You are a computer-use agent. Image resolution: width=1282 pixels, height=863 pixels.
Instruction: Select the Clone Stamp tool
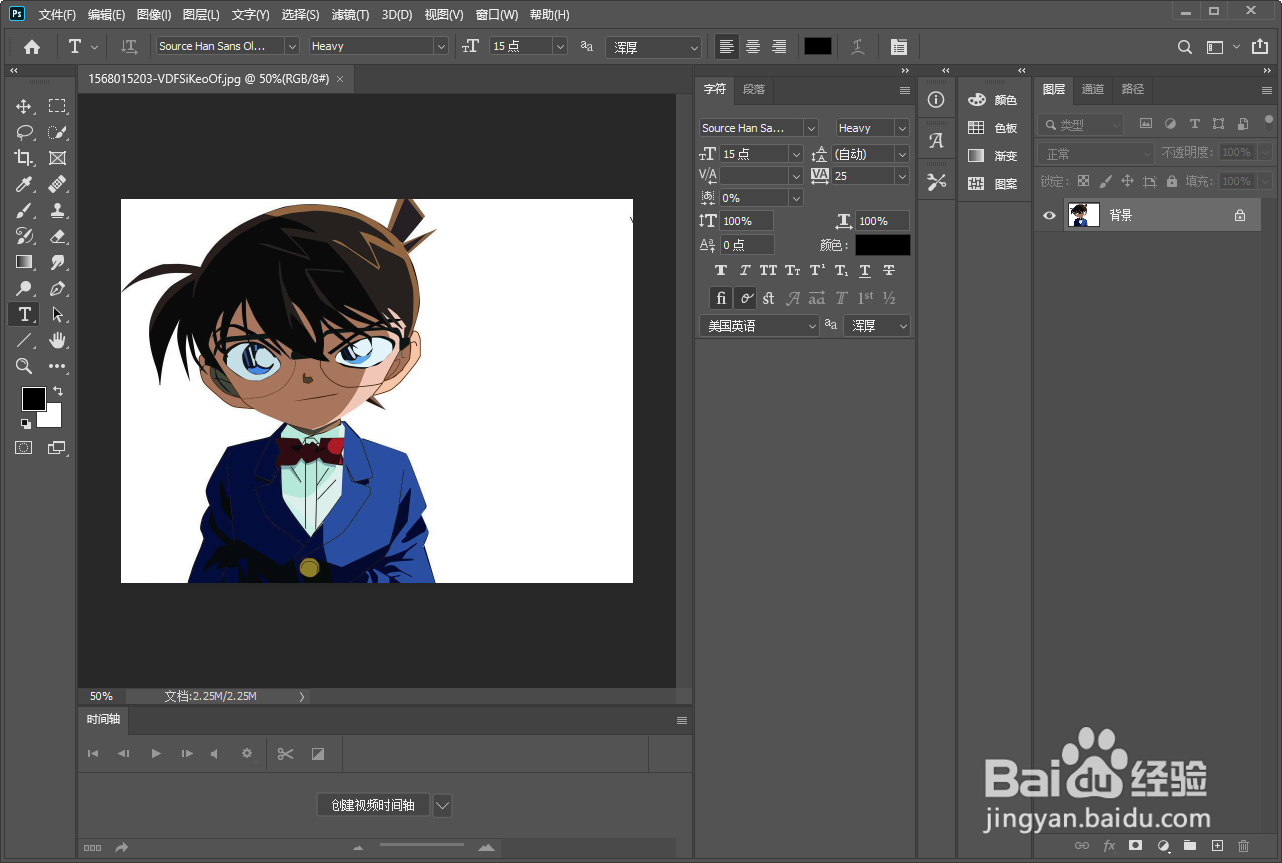(58, 210)
